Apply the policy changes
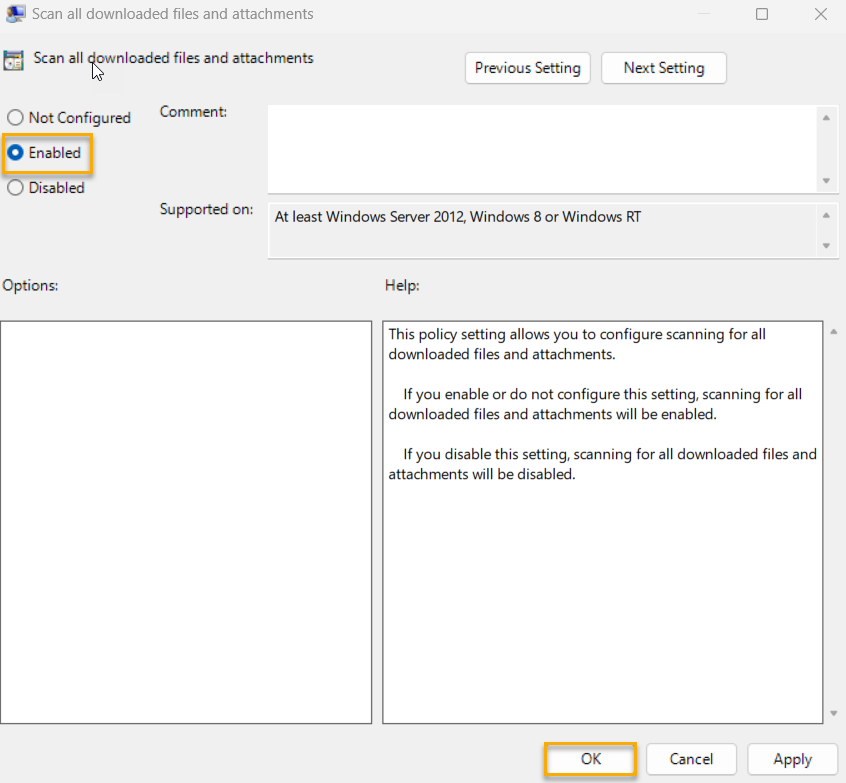Viewport: 846px width, 783px height. (792, 759)
